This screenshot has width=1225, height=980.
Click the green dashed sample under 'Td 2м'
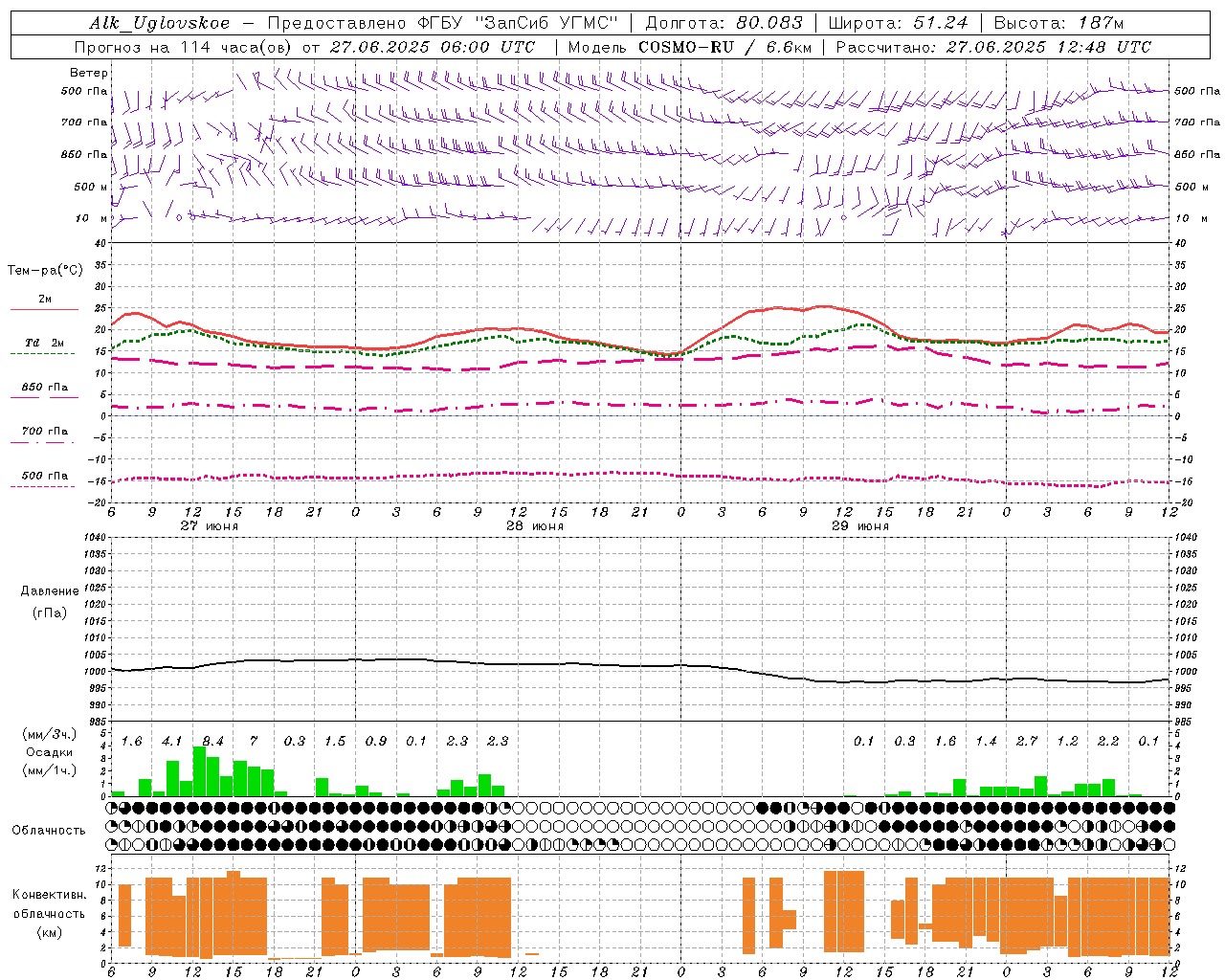[x=43, y=354]
